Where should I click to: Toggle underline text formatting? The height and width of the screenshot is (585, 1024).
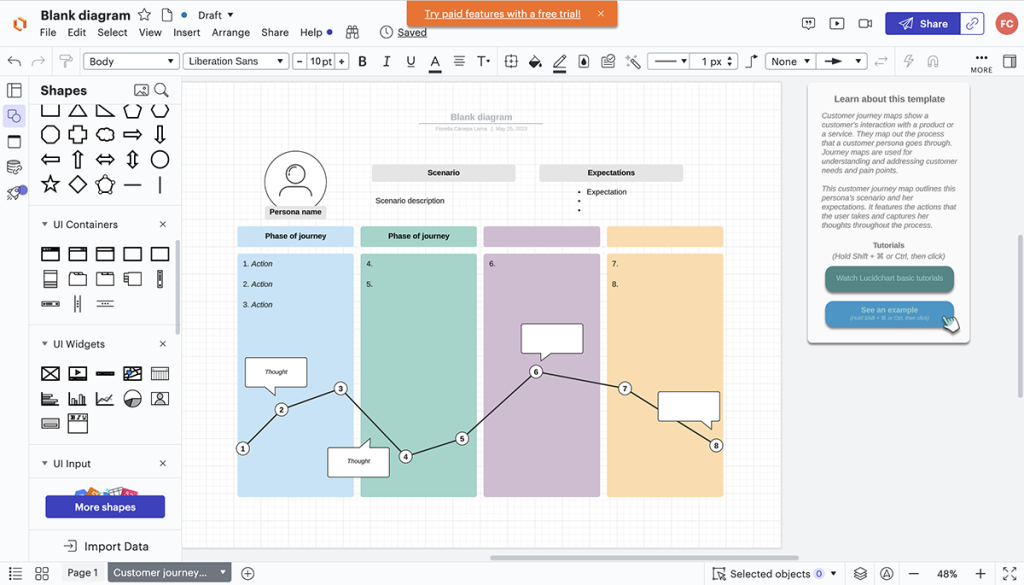[411, 61]
